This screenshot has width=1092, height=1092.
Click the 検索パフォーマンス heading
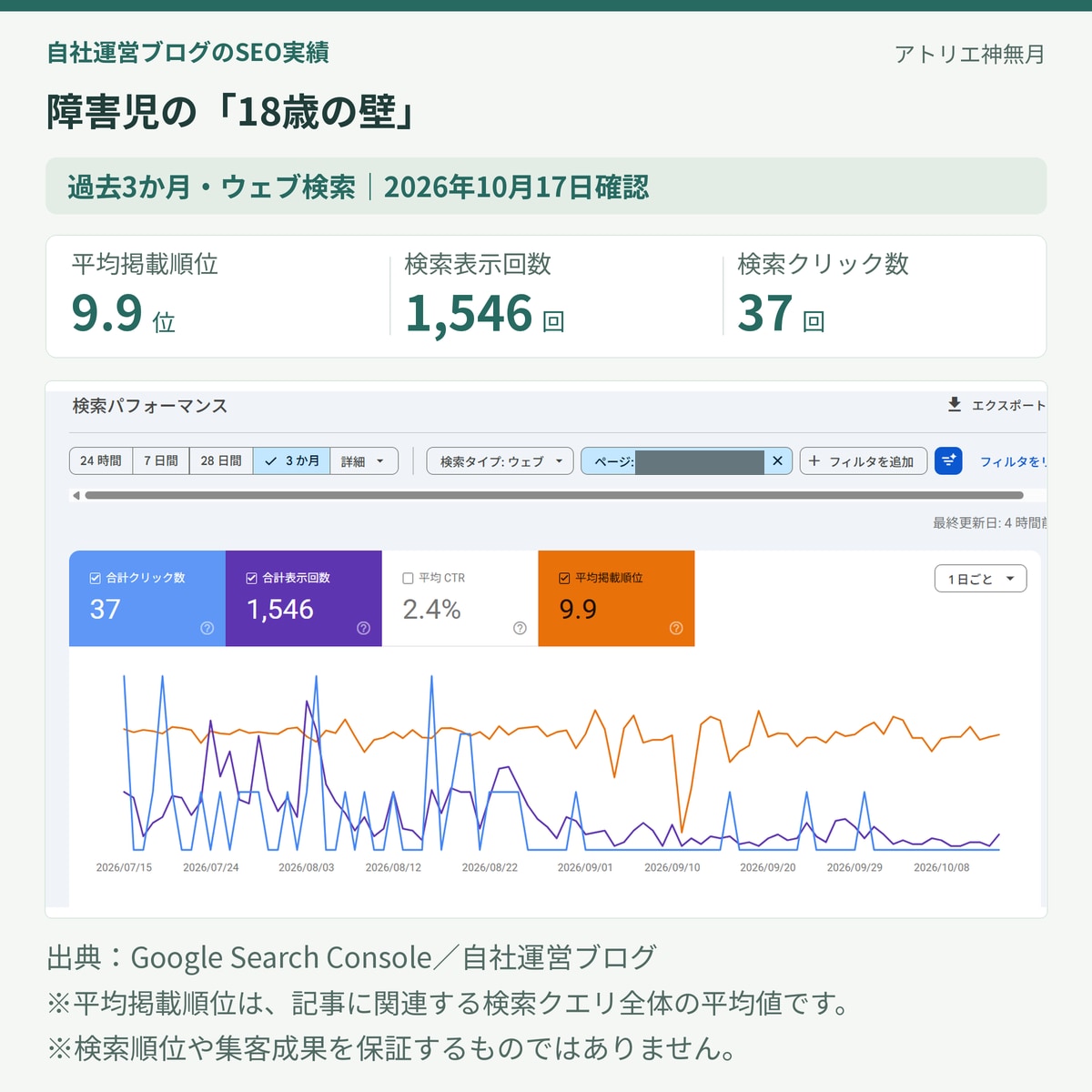150,406
